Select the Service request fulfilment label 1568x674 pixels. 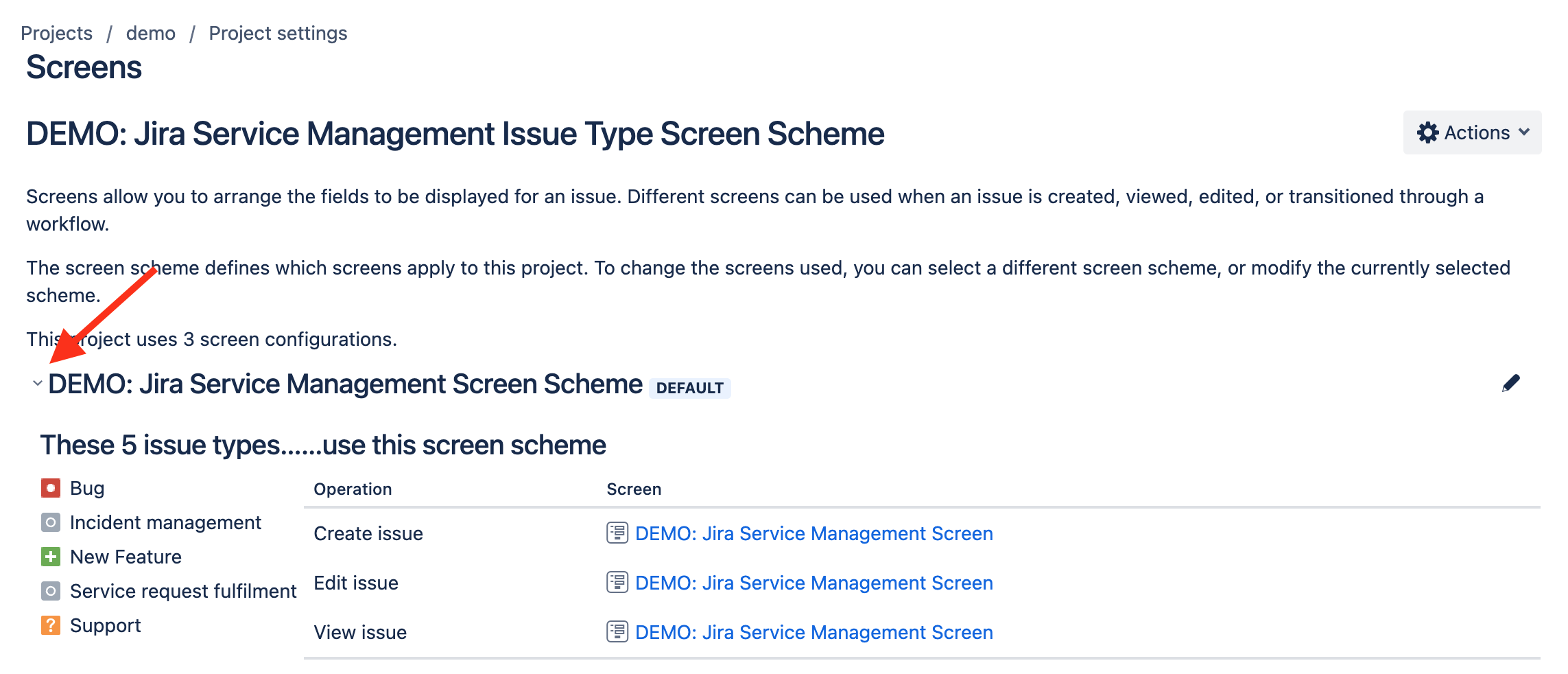(x=183, y=591)
